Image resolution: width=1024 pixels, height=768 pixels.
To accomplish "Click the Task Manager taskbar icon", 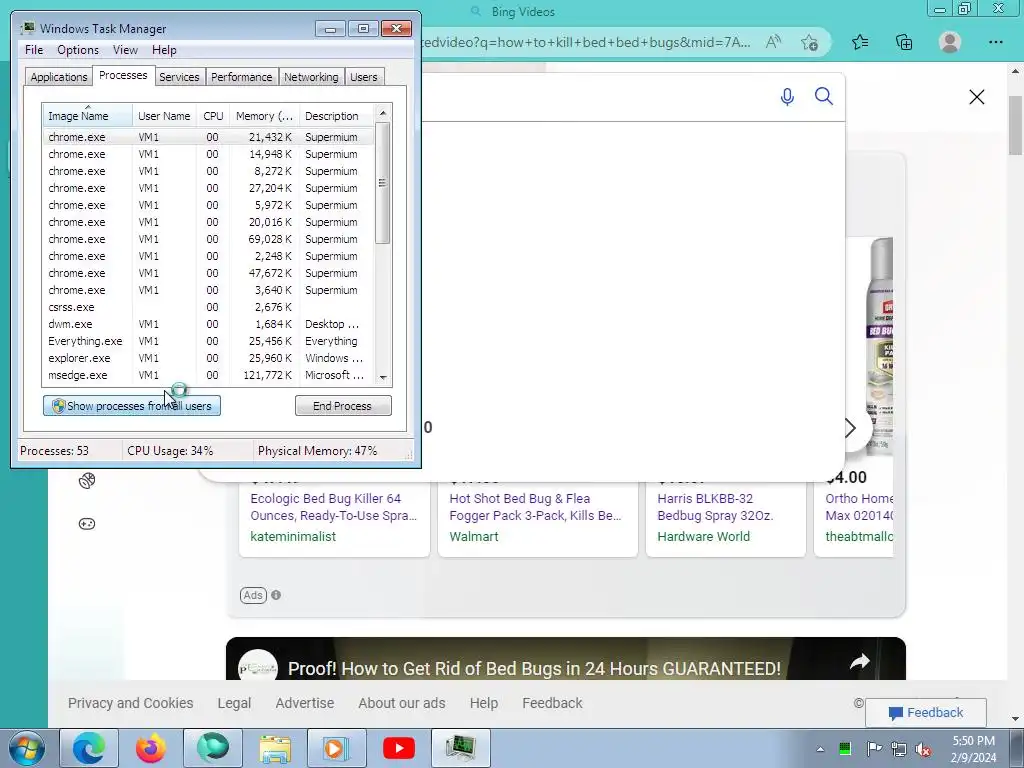I will click(460, 748).
